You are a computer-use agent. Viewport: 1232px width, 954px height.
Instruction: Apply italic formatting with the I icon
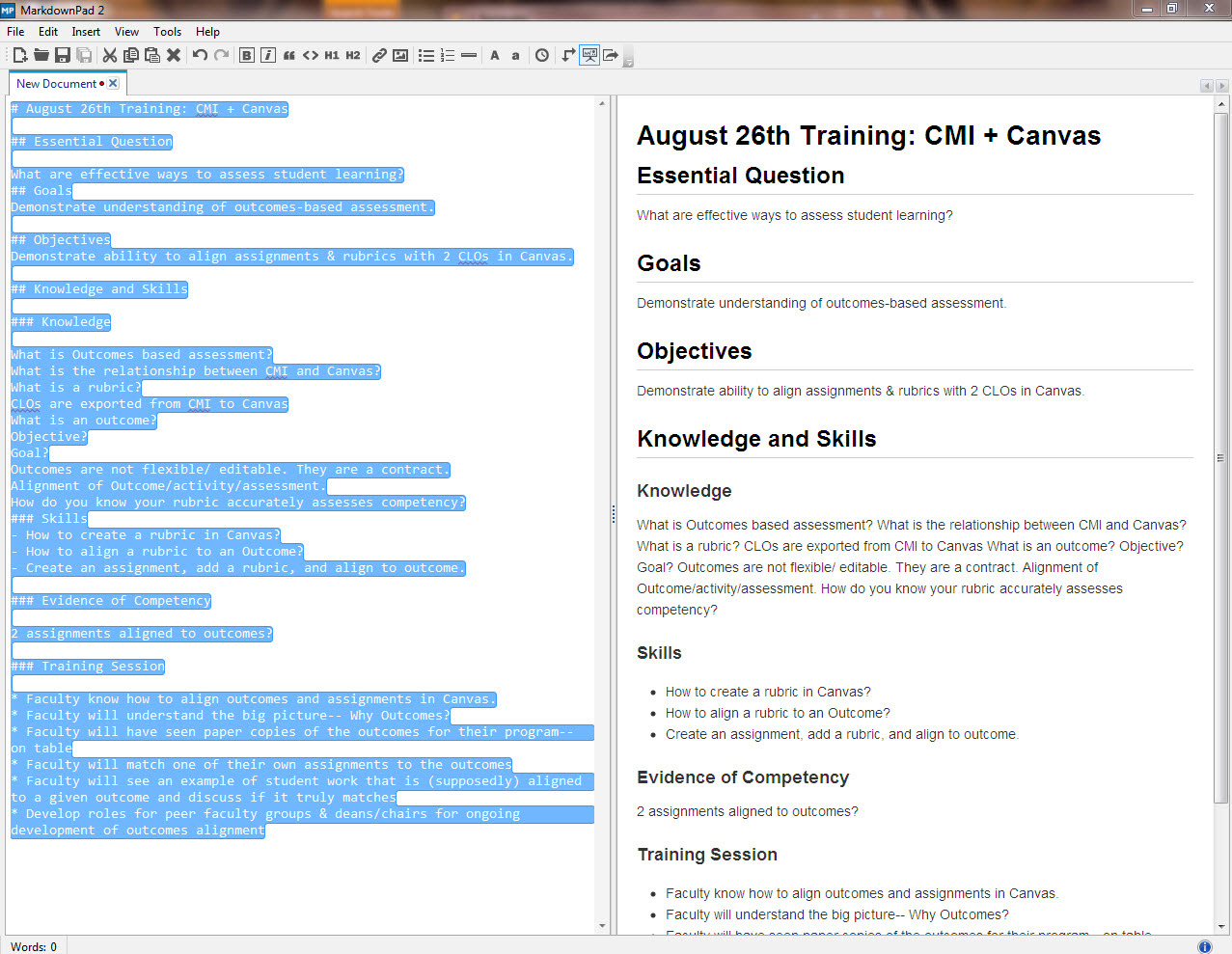click(268, 55)
